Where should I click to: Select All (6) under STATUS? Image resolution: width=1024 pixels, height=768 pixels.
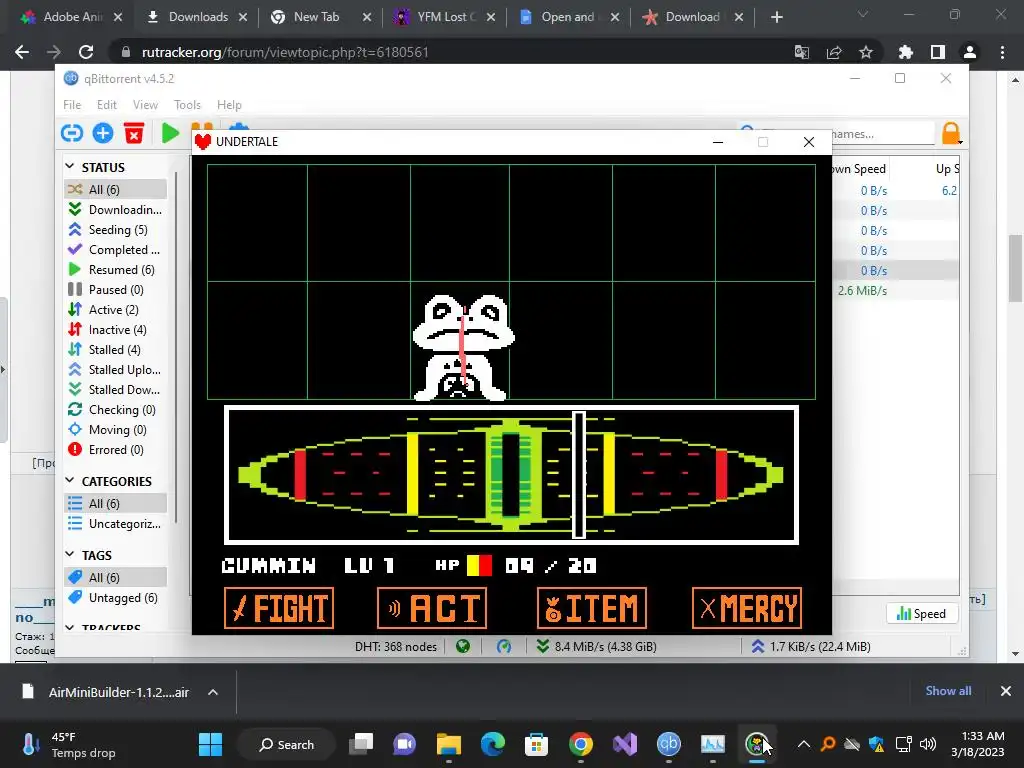point(115,189)
